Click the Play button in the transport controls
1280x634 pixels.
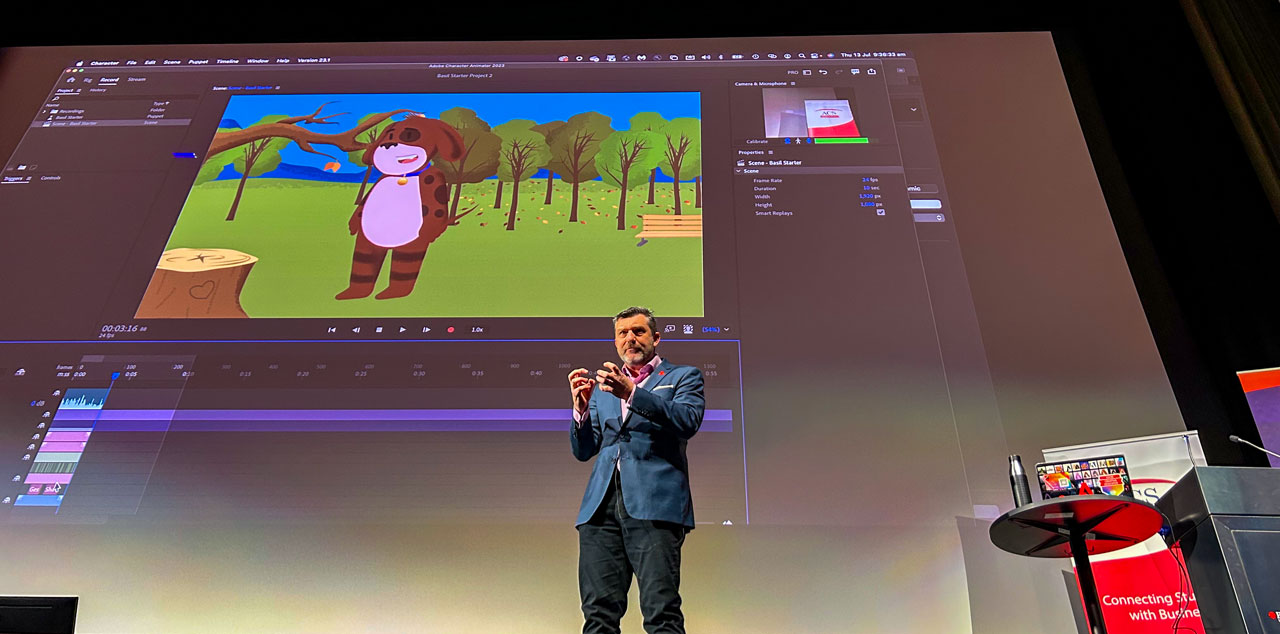pos(403,329)
